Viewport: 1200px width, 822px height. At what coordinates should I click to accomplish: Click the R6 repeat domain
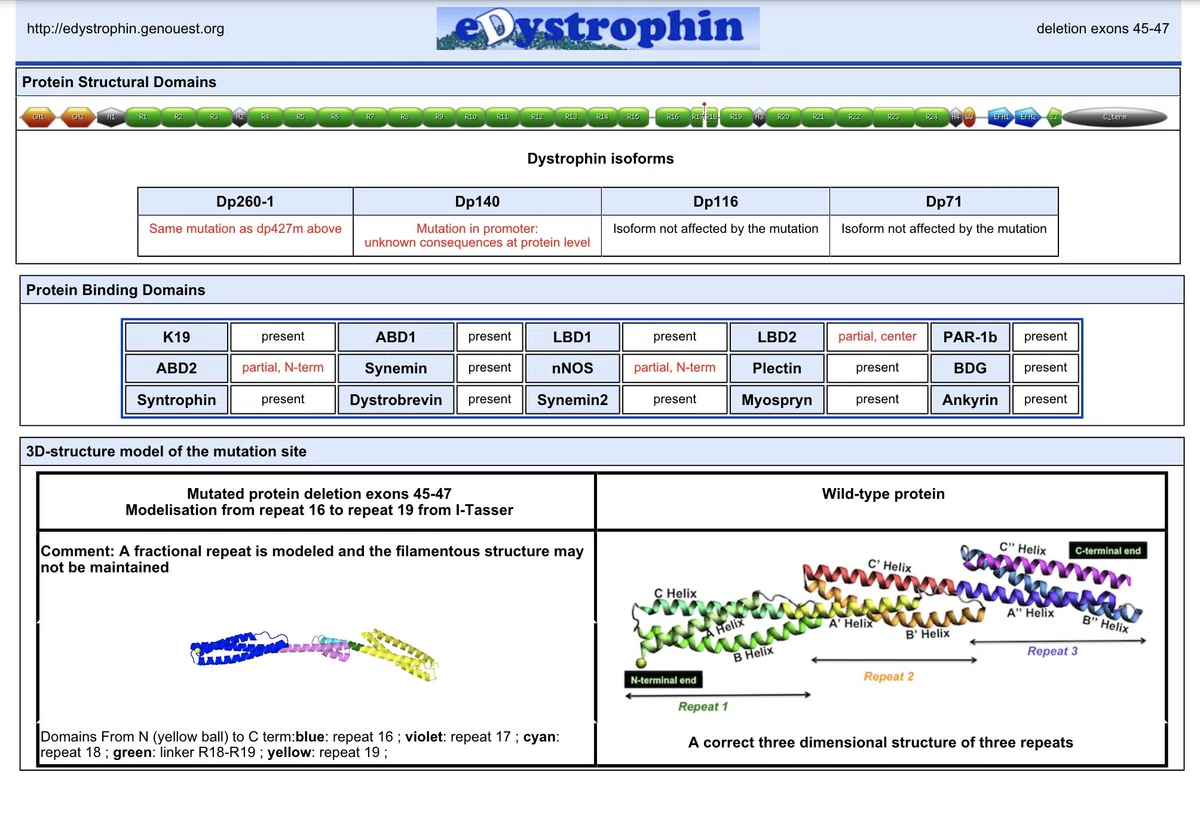335,117
